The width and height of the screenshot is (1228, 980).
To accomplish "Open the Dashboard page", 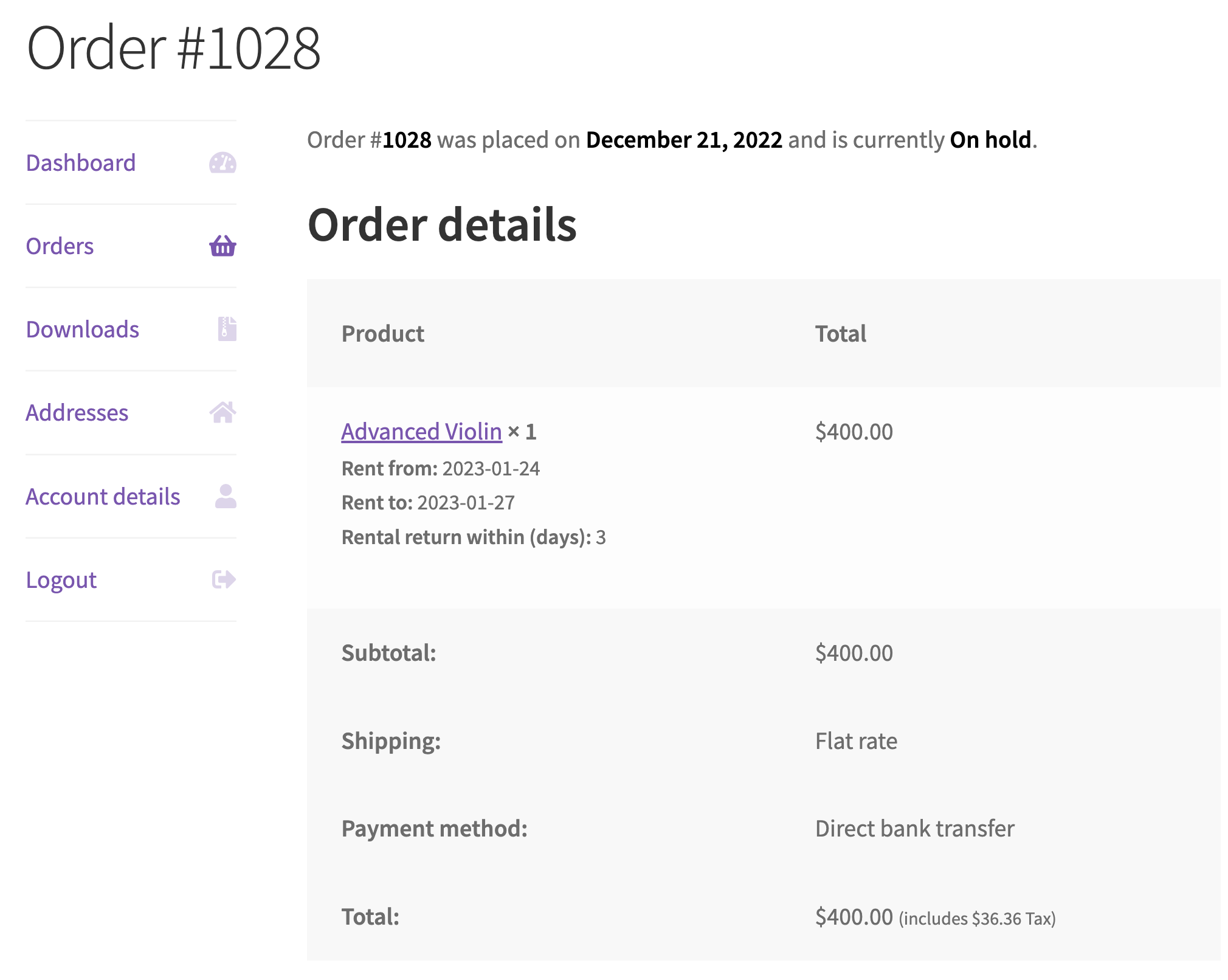I will (81, 162).
